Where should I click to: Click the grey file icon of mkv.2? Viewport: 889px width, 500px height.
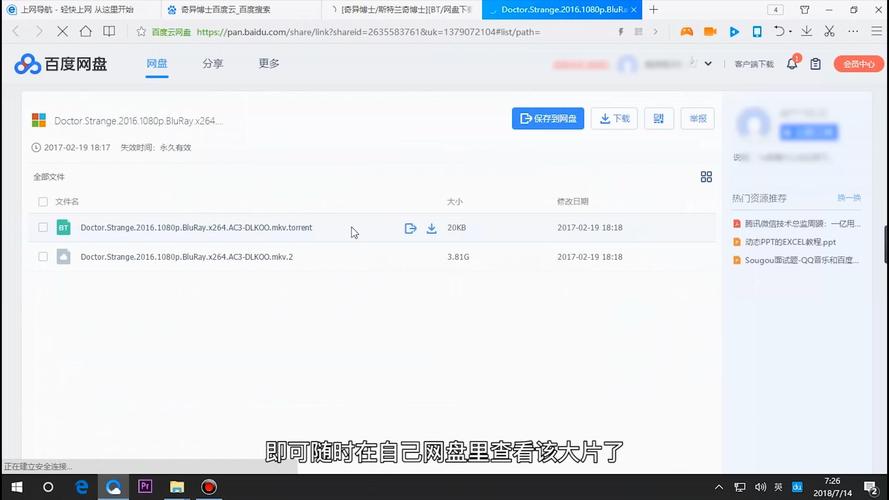pyautogui.click(x=64, y=257)
